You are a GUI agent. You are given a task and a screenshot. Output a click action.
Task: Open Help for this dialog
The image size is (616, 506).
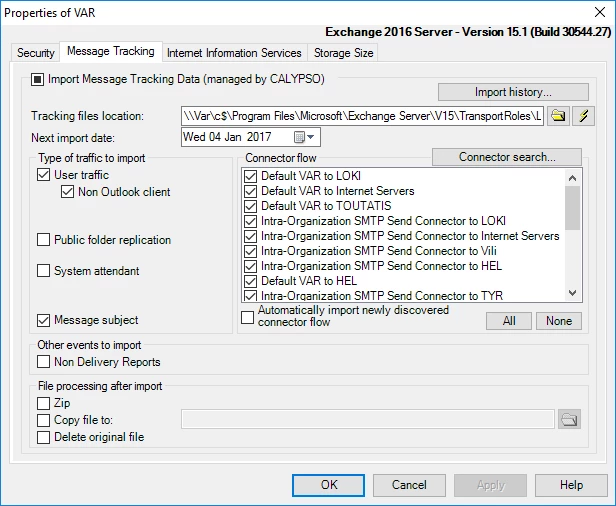(571, 485)
